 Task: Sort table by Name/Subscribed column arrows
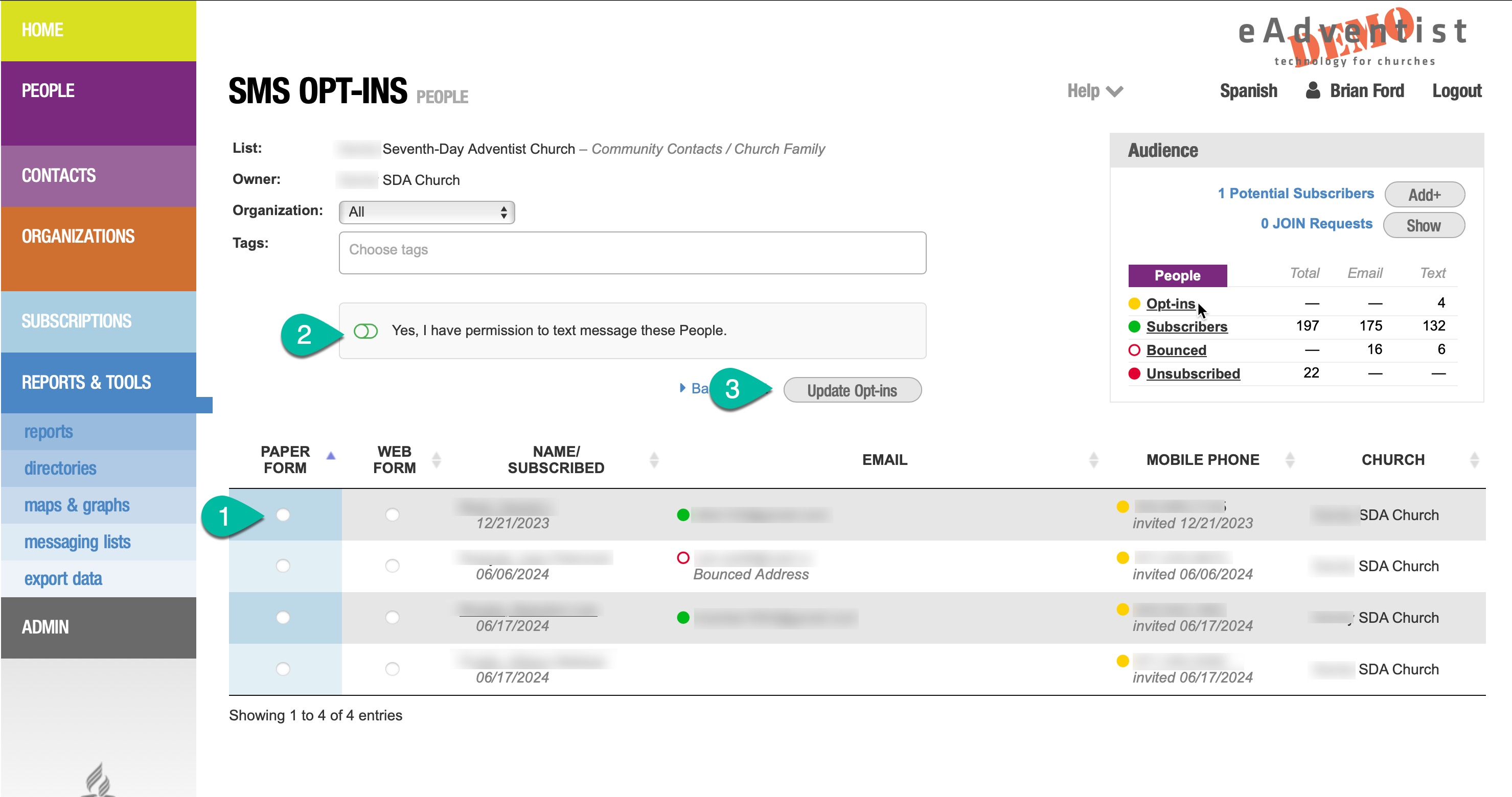coord(654,460)
